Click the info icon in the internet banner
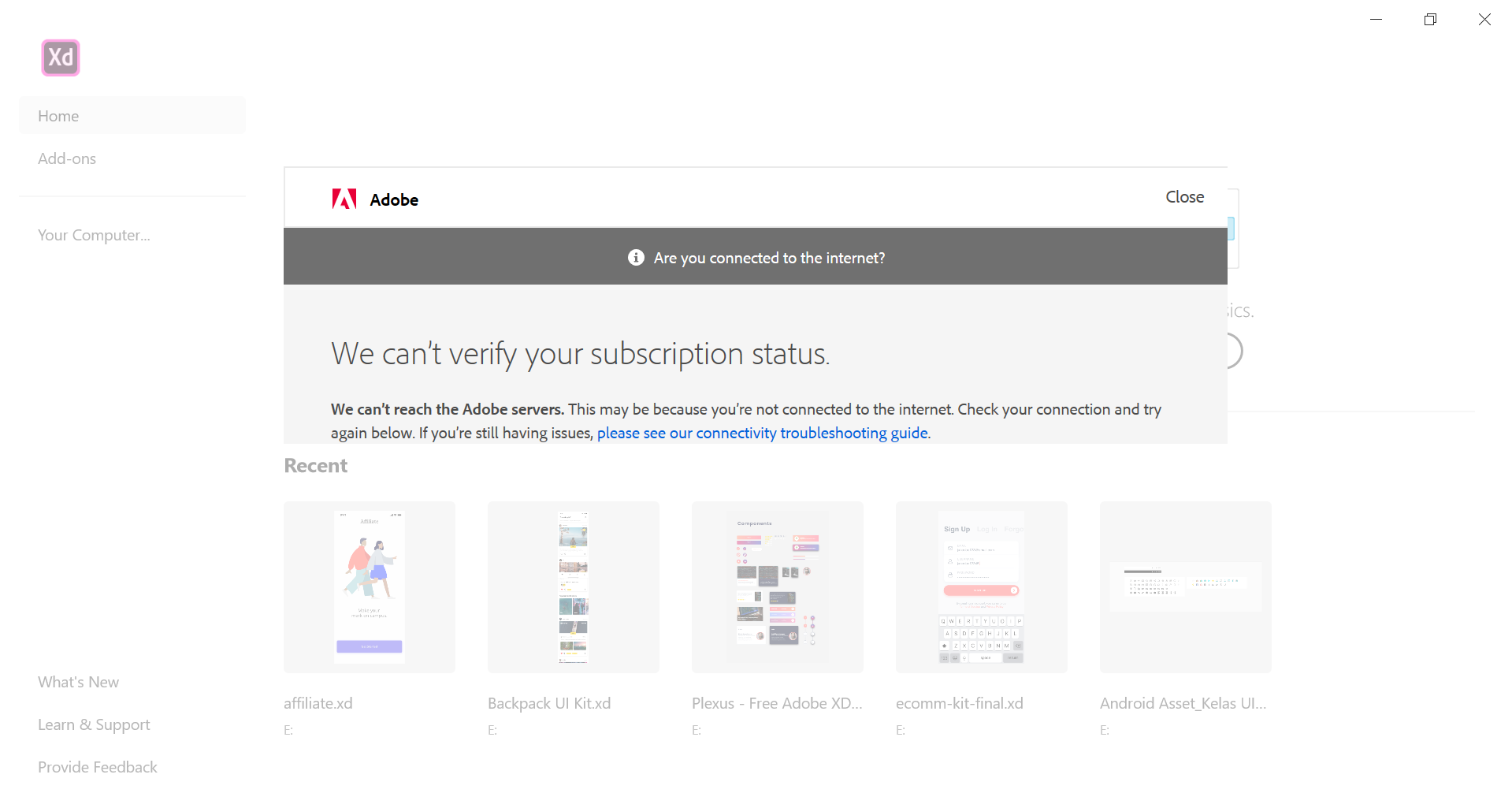Screen dimensions: 1512x793 click(636, 258)
